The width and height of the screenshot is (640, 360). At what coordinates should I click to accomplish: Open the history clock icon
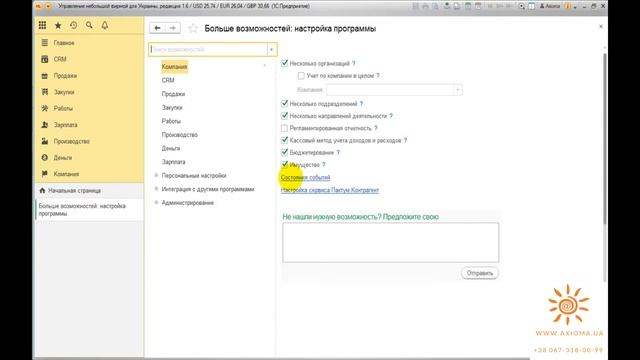coord(73,25)
